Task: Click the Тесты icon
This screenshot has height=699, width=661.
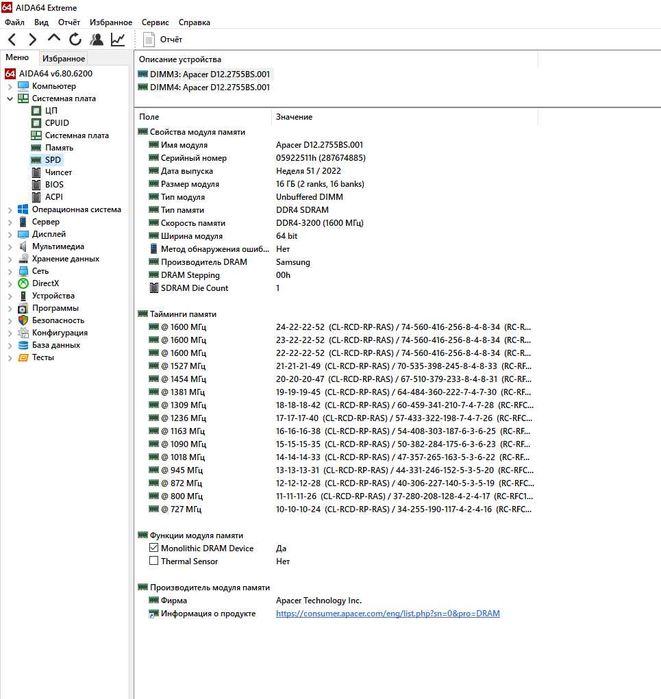Action: [x=23, y=358]
